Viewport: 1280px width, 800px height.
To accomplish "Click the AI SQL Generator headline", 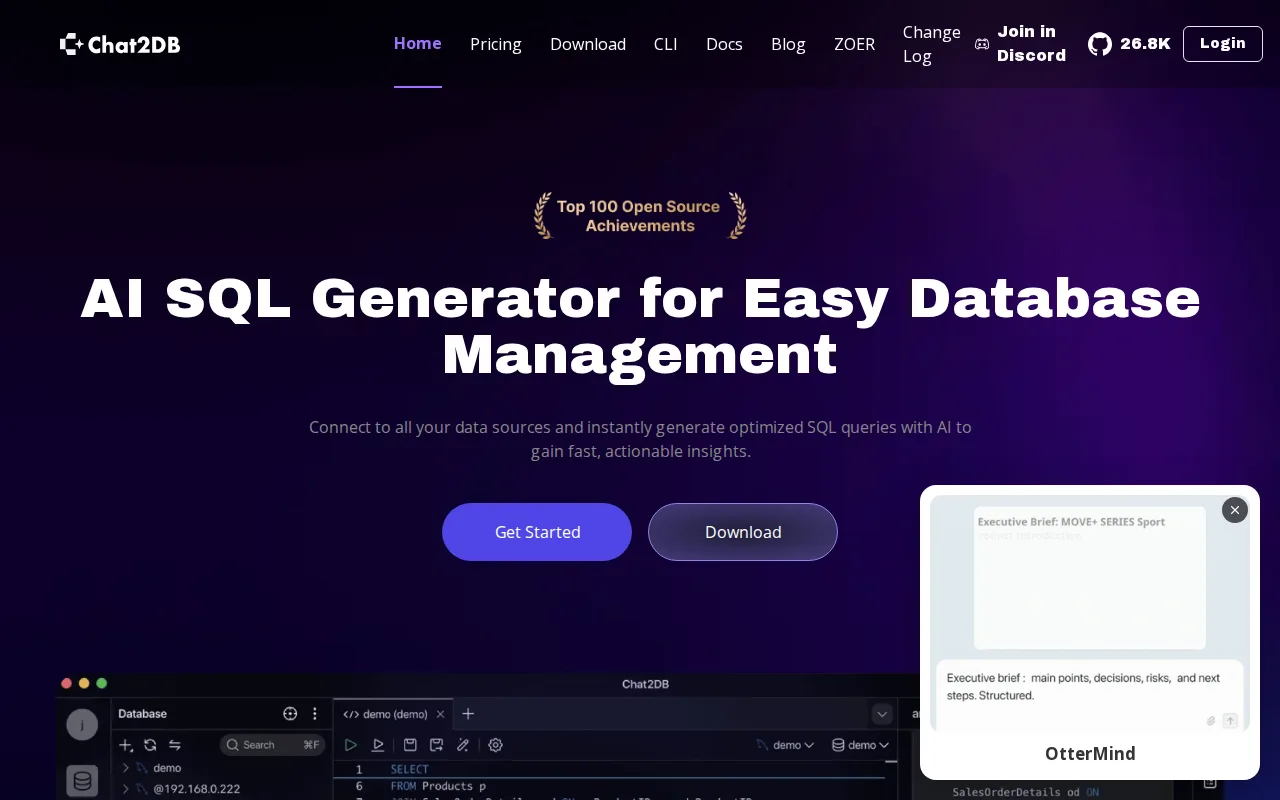I will [640, 326].
